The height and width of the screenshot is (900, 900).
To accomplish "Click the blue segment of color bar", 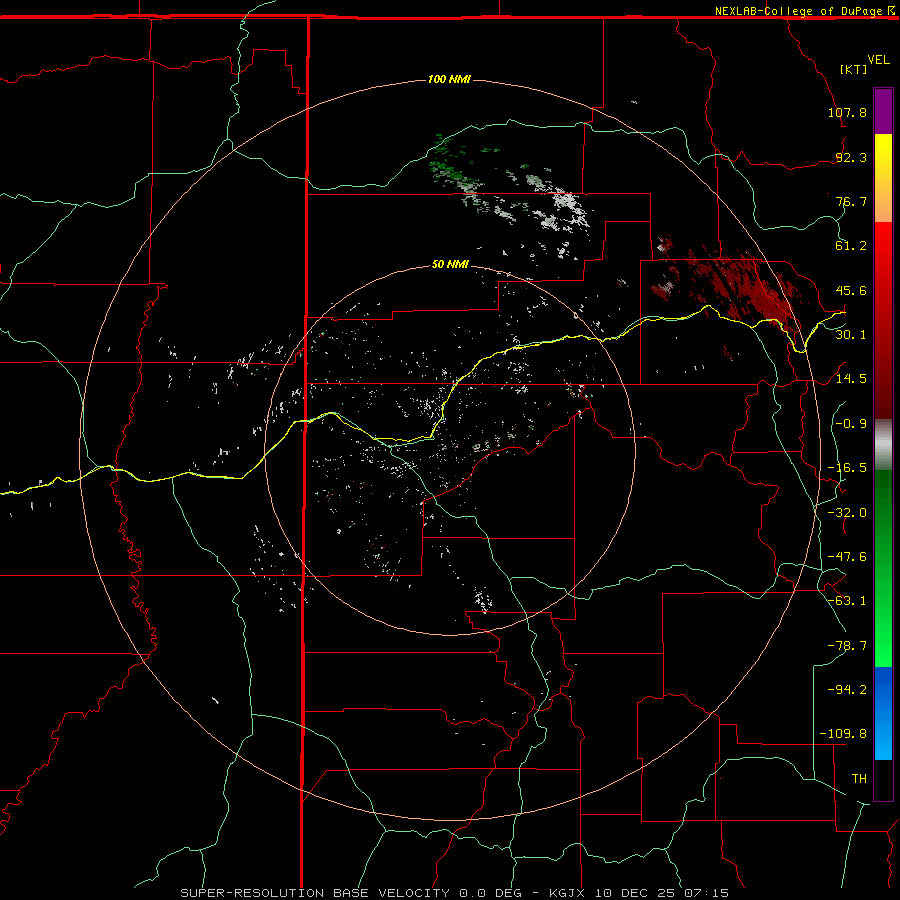I will click(883, 713).
